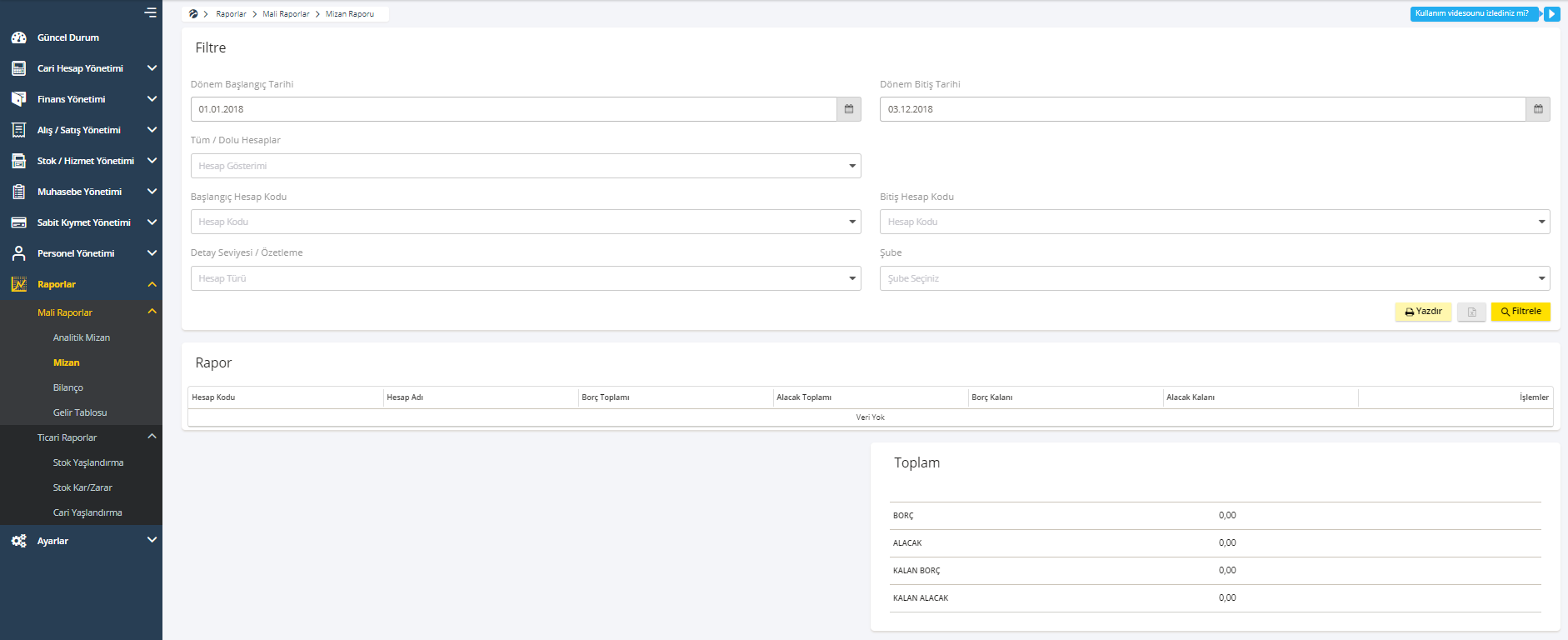The height and width of the screenshot is (640, 1568).
Task: Click the Cari Hesap Yönetimi calculator icon
Action: pos(18,68)
